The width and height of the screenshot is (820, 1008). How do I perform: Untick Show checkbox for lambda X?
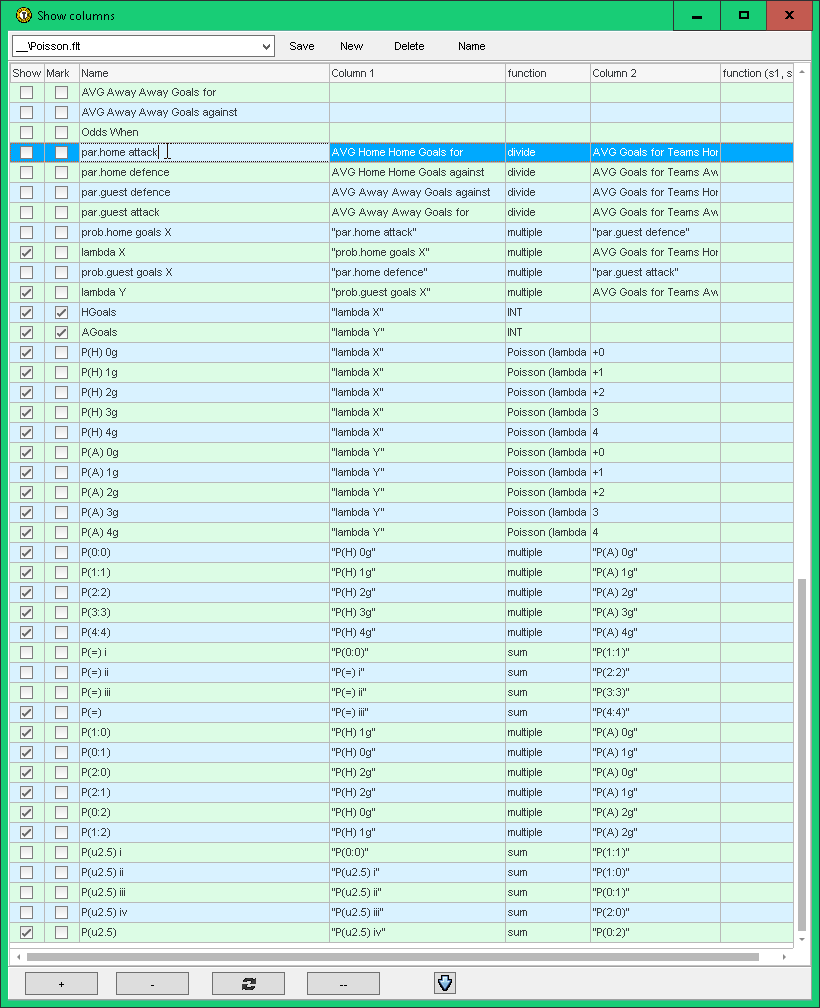pyautogui.click(x=27, y=252)
